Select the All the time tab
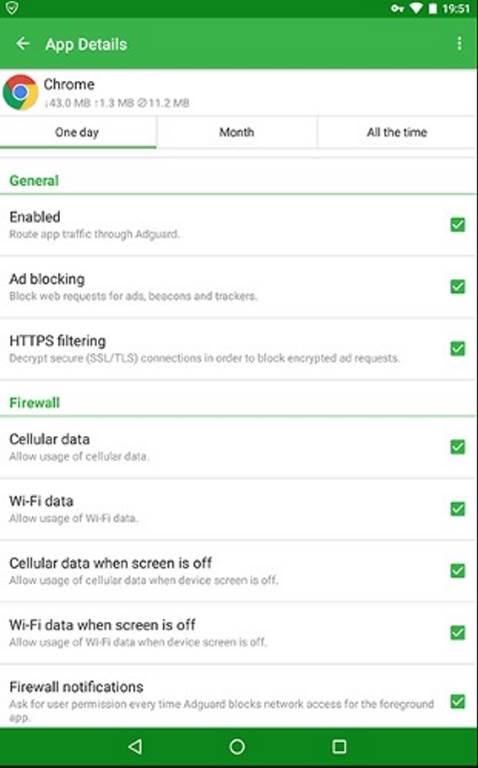This screenshot has height=768, width=478. point(397,132)
